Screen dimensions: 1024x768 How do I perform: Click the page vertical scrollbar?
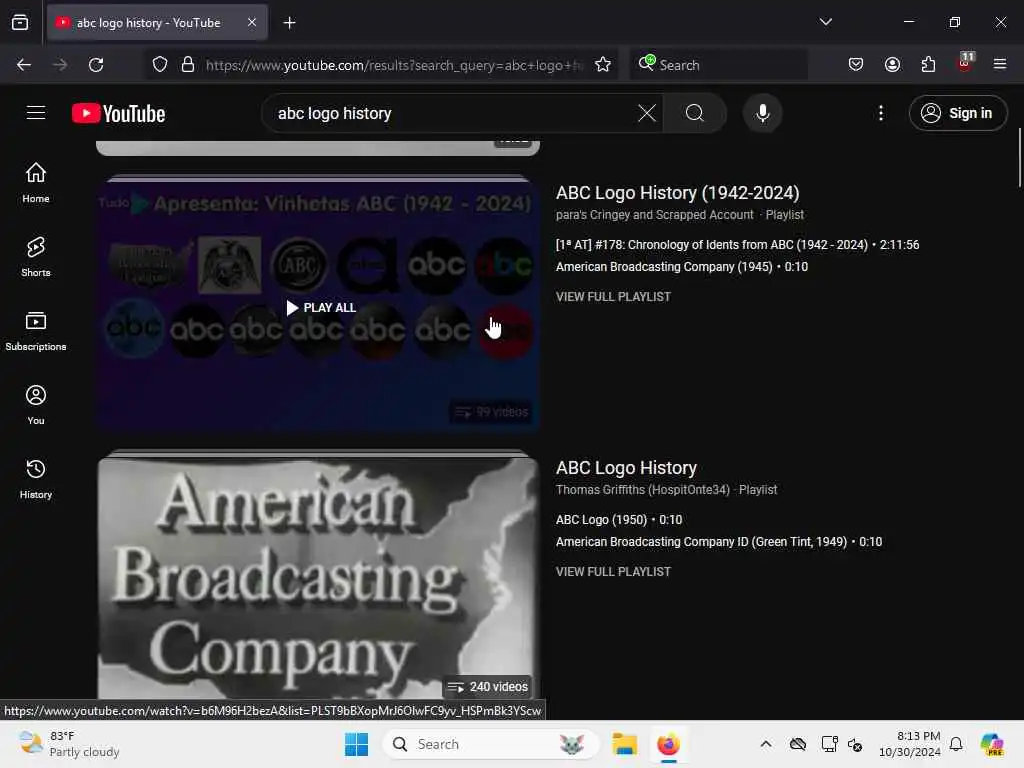coord(1019,157)
